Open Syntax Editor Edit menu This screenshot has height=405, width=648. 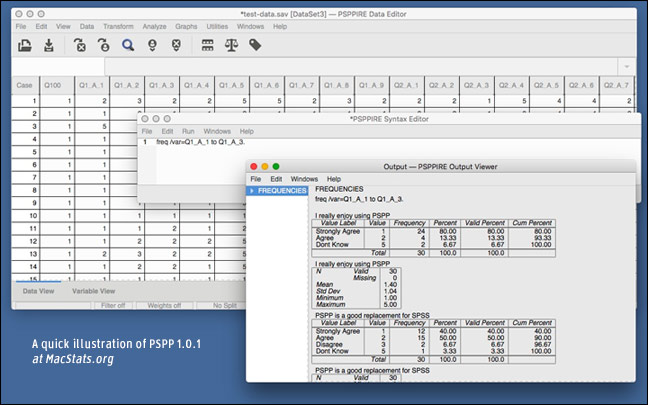point(167,131)
